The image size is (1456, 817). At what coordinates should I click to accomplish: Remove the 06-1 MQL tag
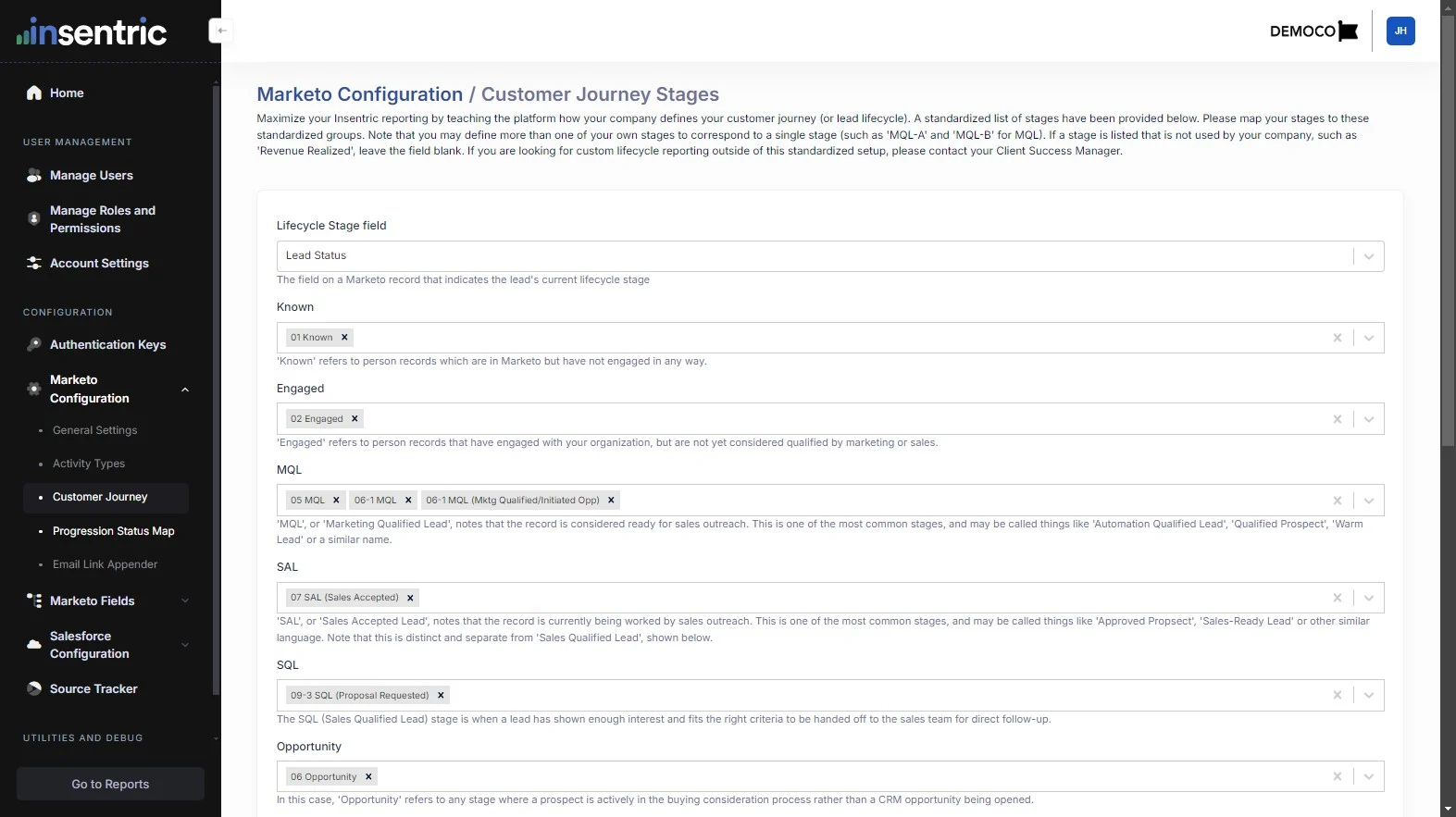pyautogui.click(x=408, y=501)
